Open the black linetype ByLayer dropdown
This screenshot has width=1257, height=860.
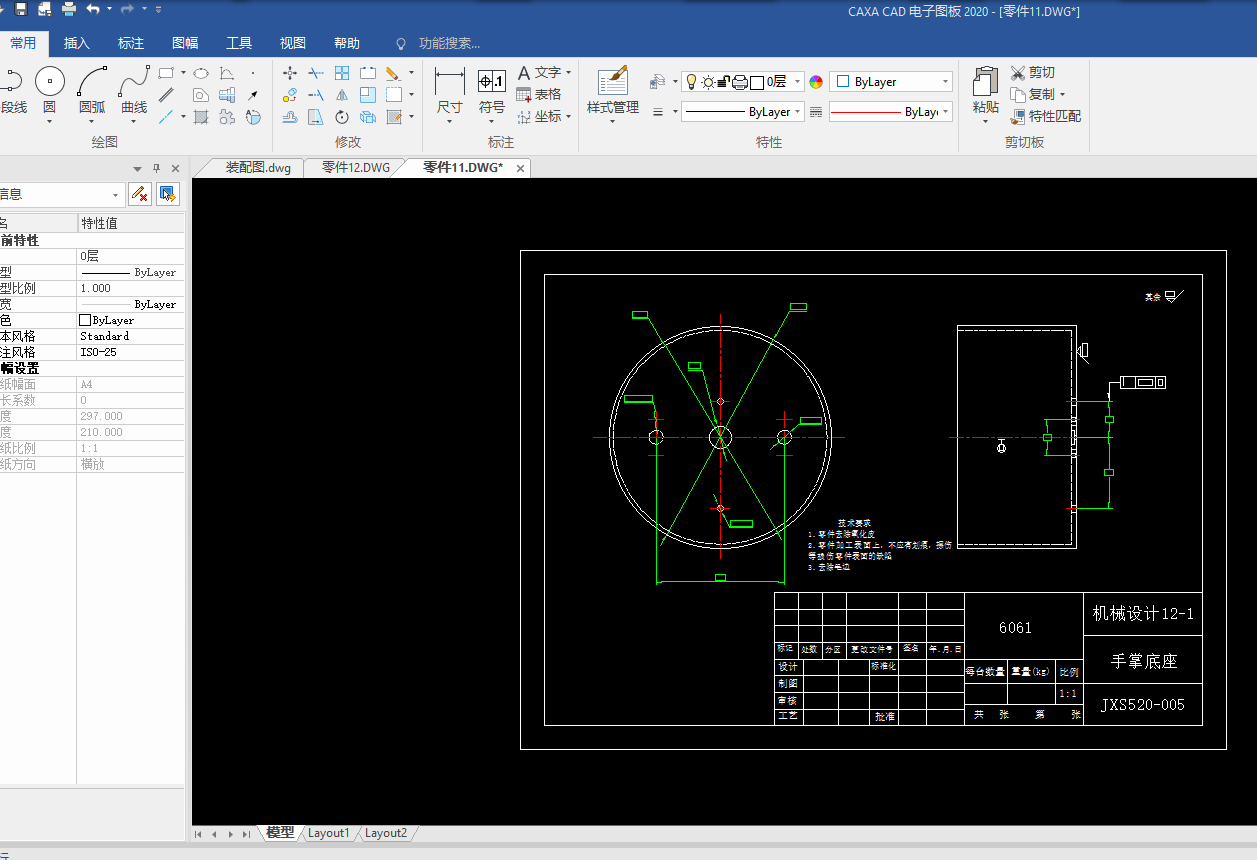(742, 112)
